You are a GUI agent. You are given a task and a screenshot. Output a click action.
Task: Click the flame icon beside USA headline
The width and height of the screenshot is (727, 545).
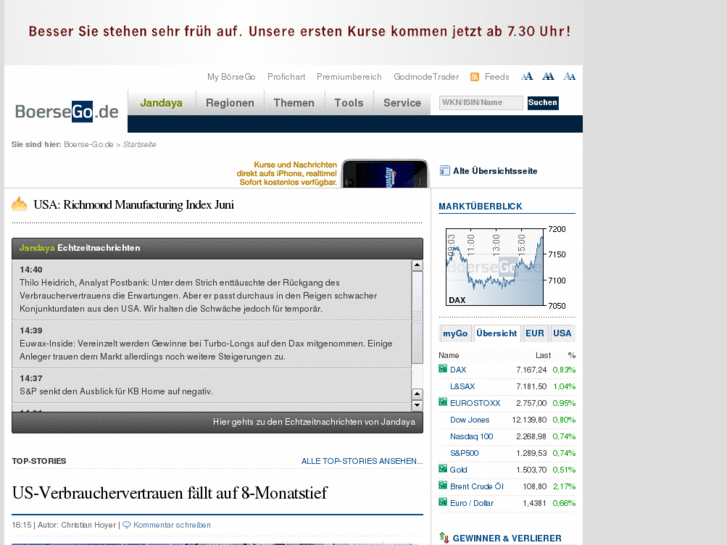pyautogui.click(x=19, y=204)
